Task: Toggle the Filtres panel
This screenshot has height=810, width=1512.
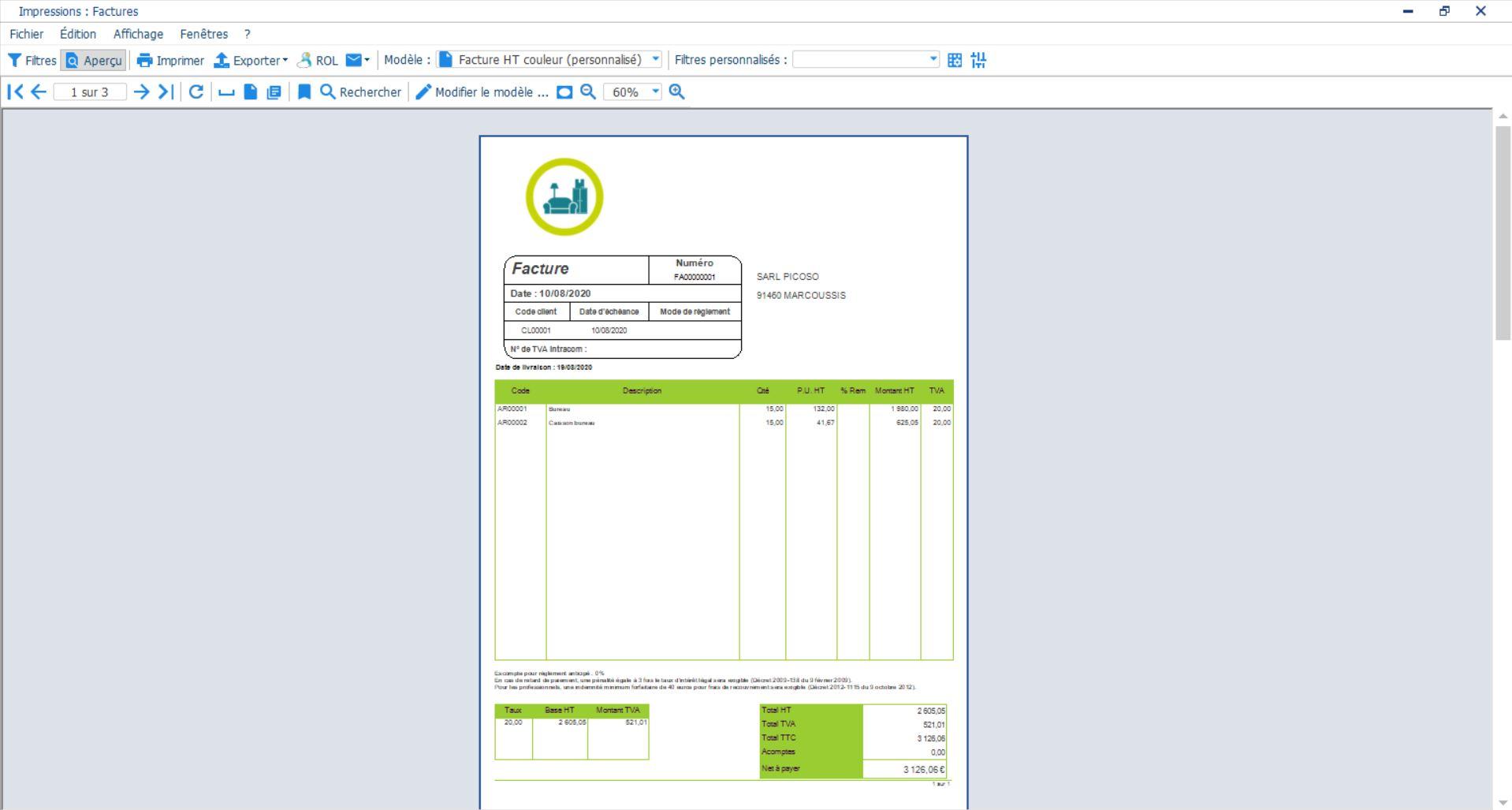Action: click(32, 60)
